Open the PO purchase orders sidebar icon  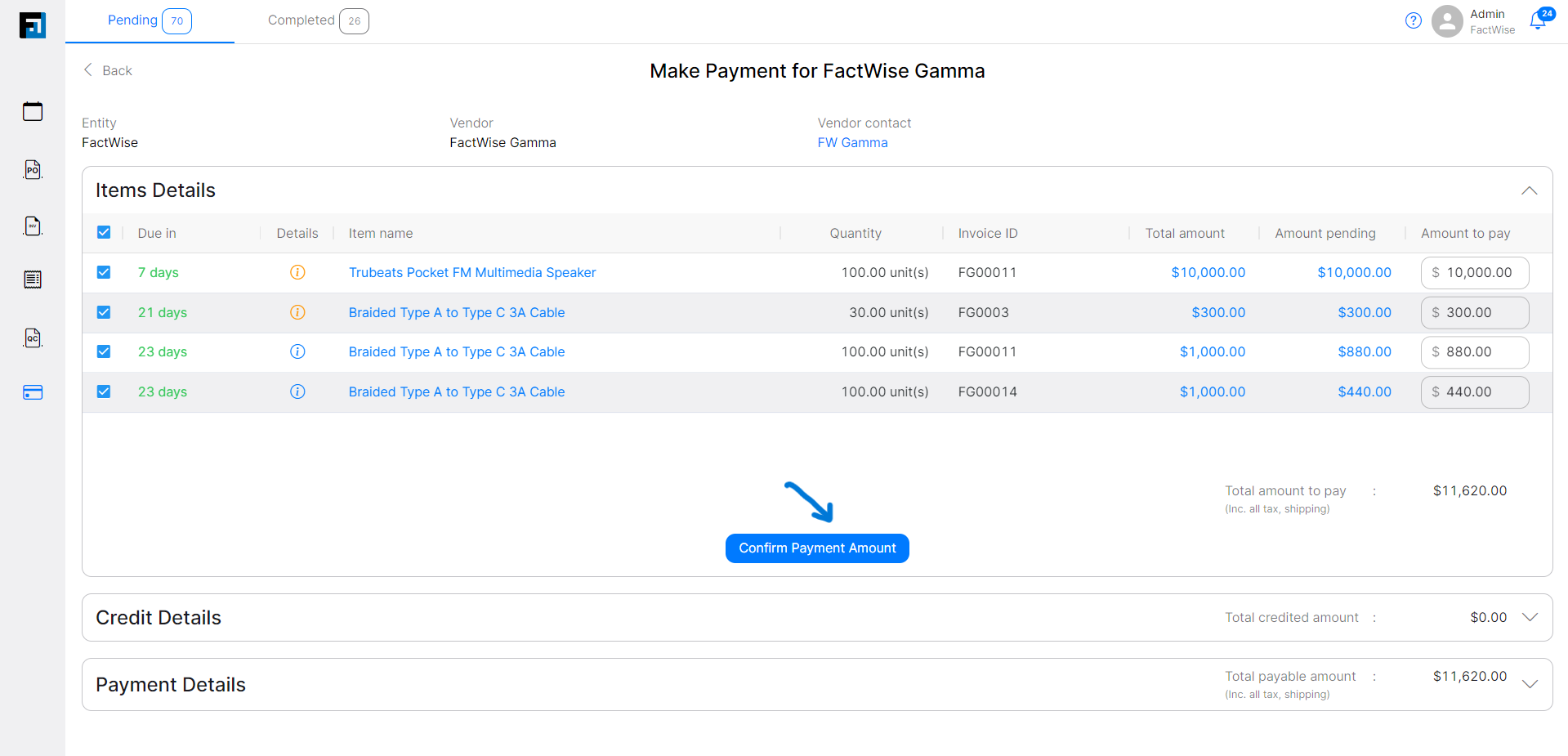[33, 169]
